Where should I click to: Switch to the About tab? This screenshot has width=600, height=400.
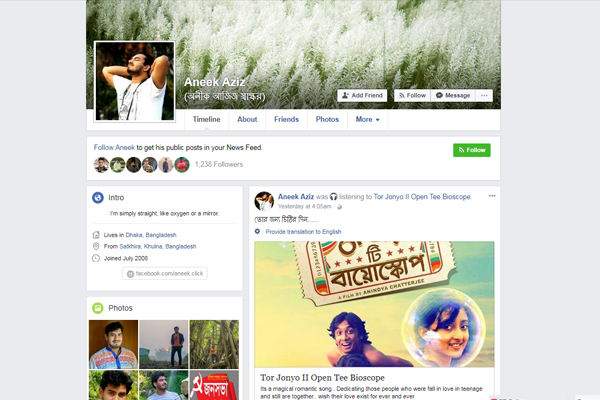tap(247, 119)
